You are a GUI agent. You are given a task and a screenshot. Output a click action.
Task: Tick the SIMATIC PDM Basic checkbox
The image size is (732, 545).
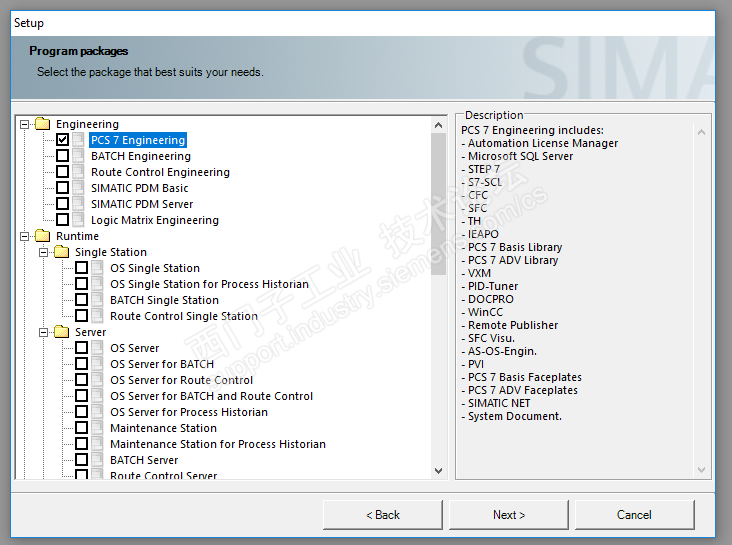(63, 188)
